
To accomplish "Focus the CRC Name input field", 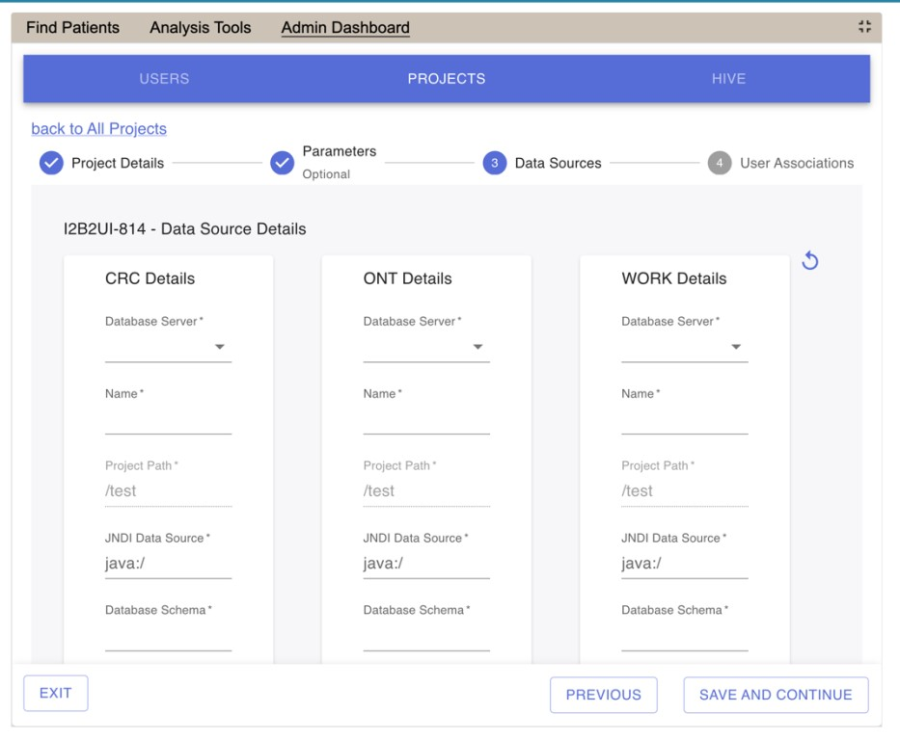I will pos(168,421).
